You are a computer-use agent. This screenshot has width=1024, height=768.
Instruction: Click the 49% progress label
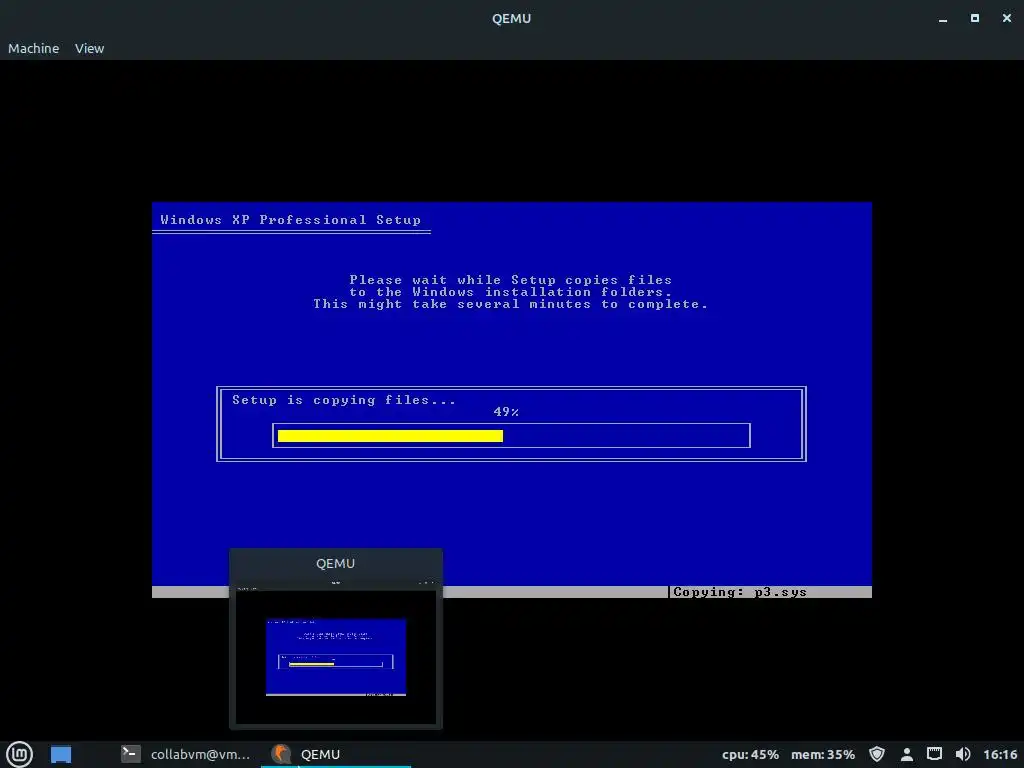506,411
